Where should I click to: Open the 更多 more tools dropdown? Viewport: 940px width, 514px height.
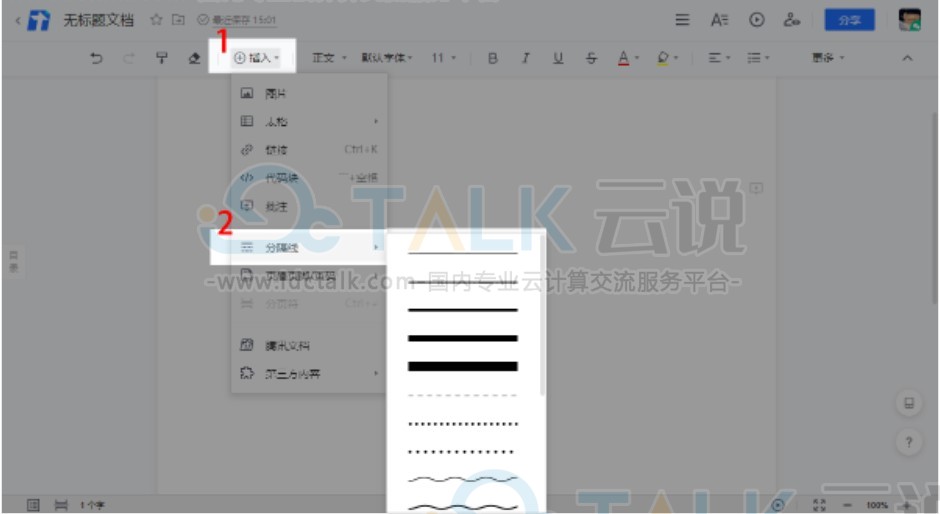pyautogui.click(x=828, y=58)
